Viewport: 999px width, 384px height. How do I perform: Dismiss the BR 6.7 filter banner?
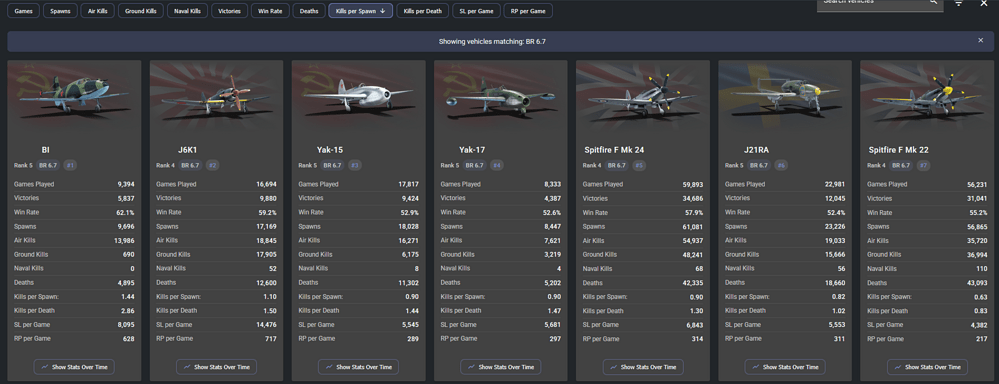point(981,41)
